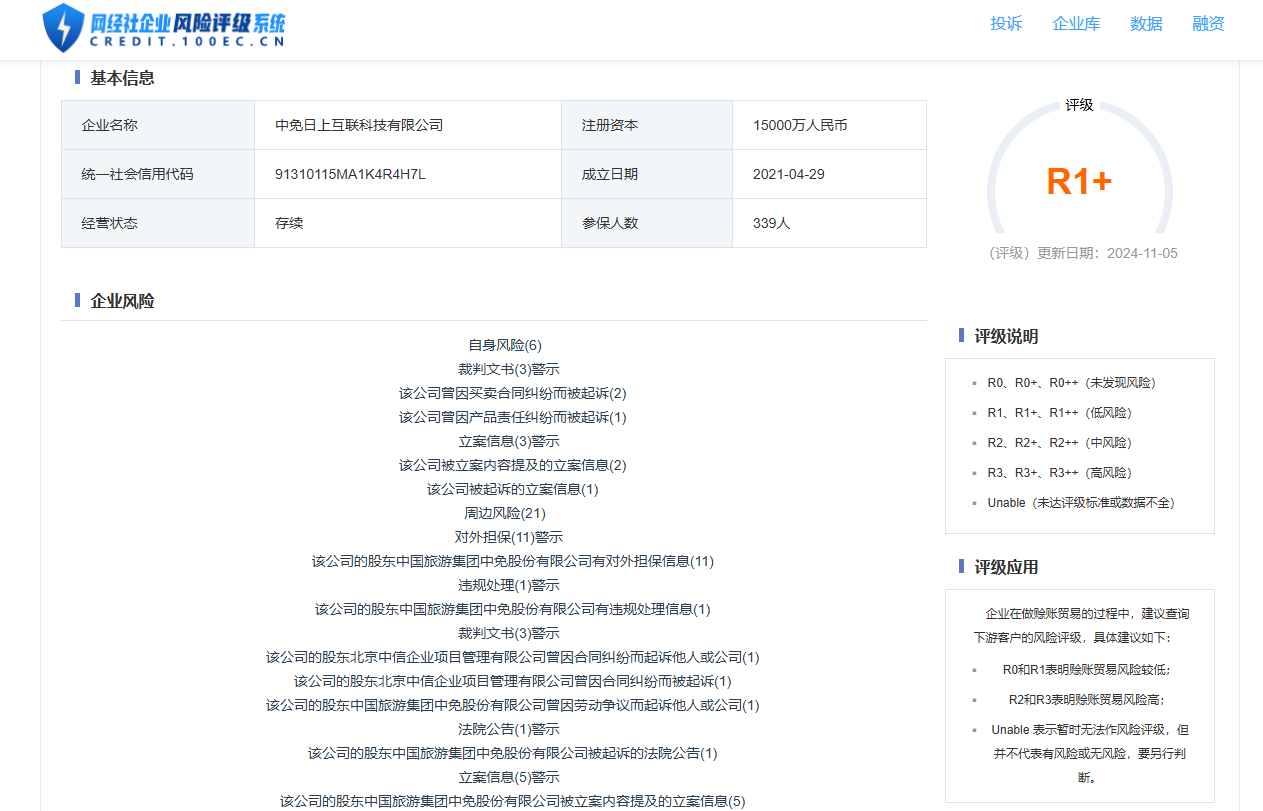Expand the 立案信息(5)警示 entry
This screenshot has width=1263, height=811.
click(x=508, y=777)
